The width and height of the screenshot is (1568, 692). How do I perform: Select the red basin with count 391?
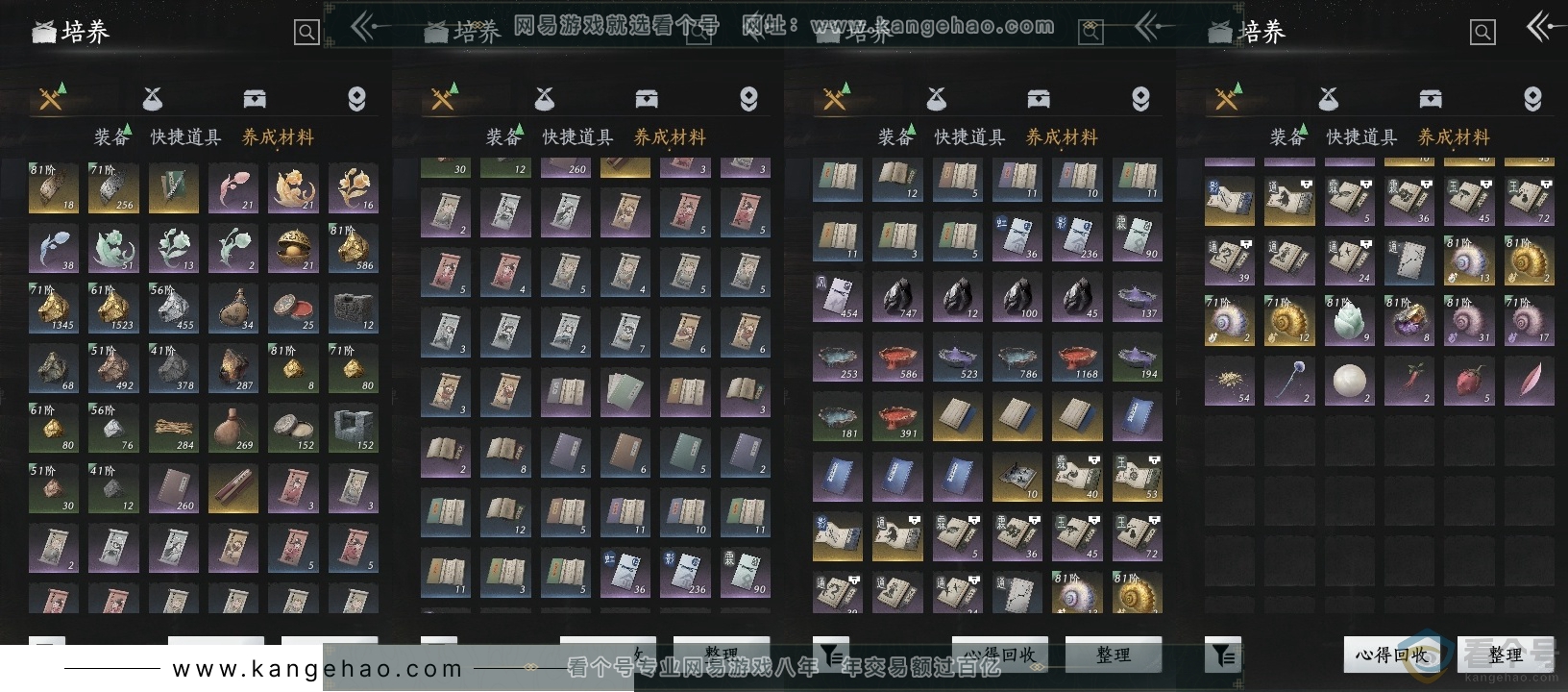tap(897, 417)
